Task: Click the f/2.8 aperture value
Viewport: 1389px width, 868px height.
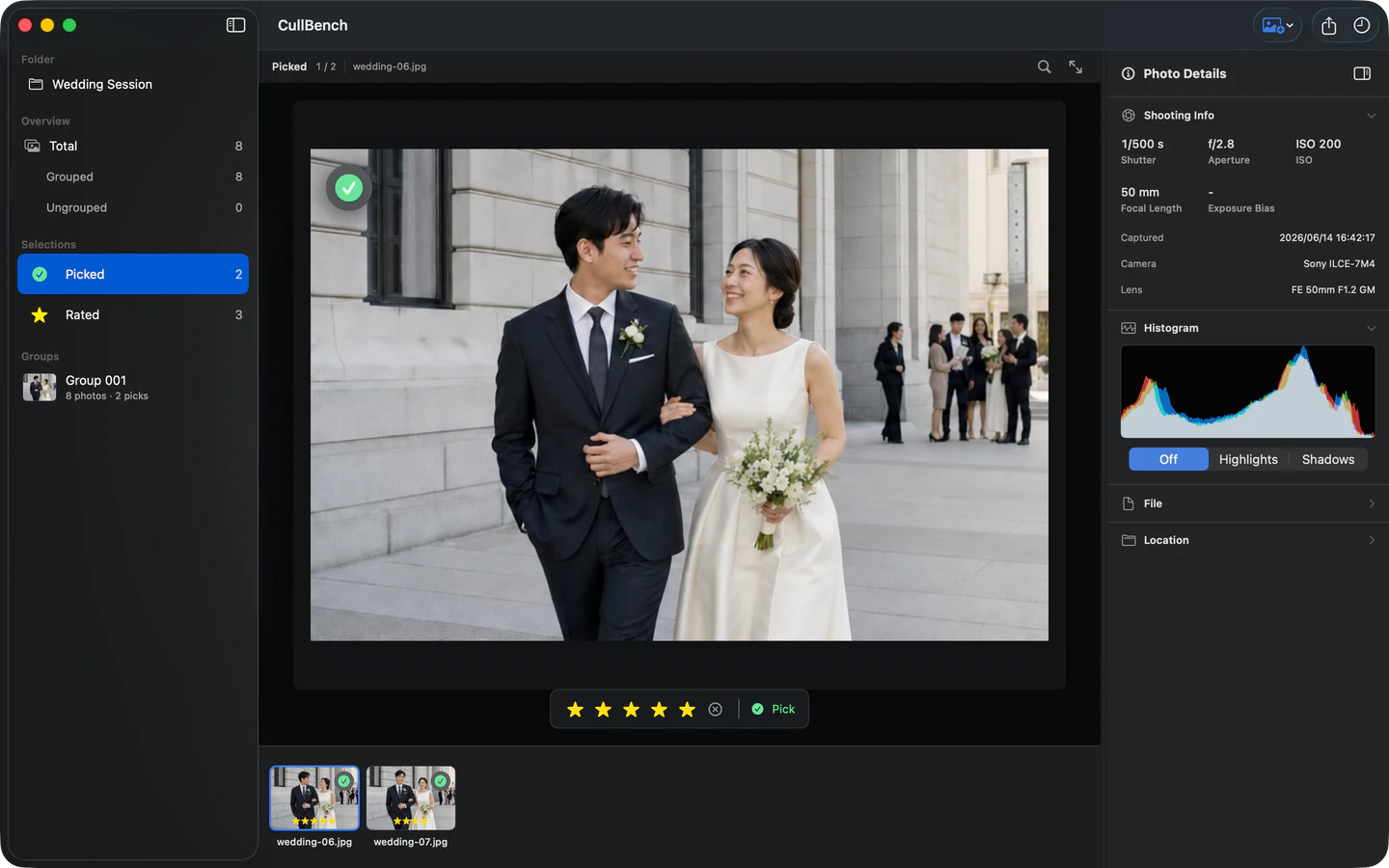Action: coord(1221,144)
